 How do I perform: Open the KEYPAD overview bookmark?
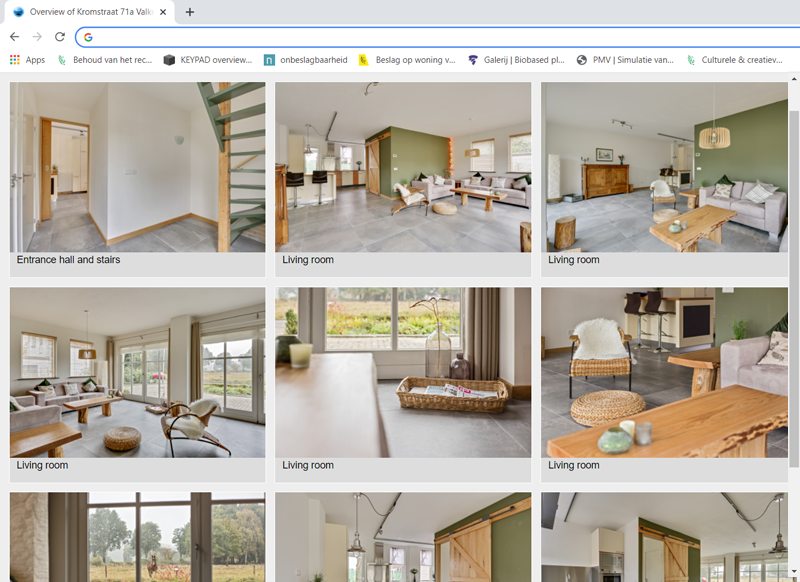[208, 60]
